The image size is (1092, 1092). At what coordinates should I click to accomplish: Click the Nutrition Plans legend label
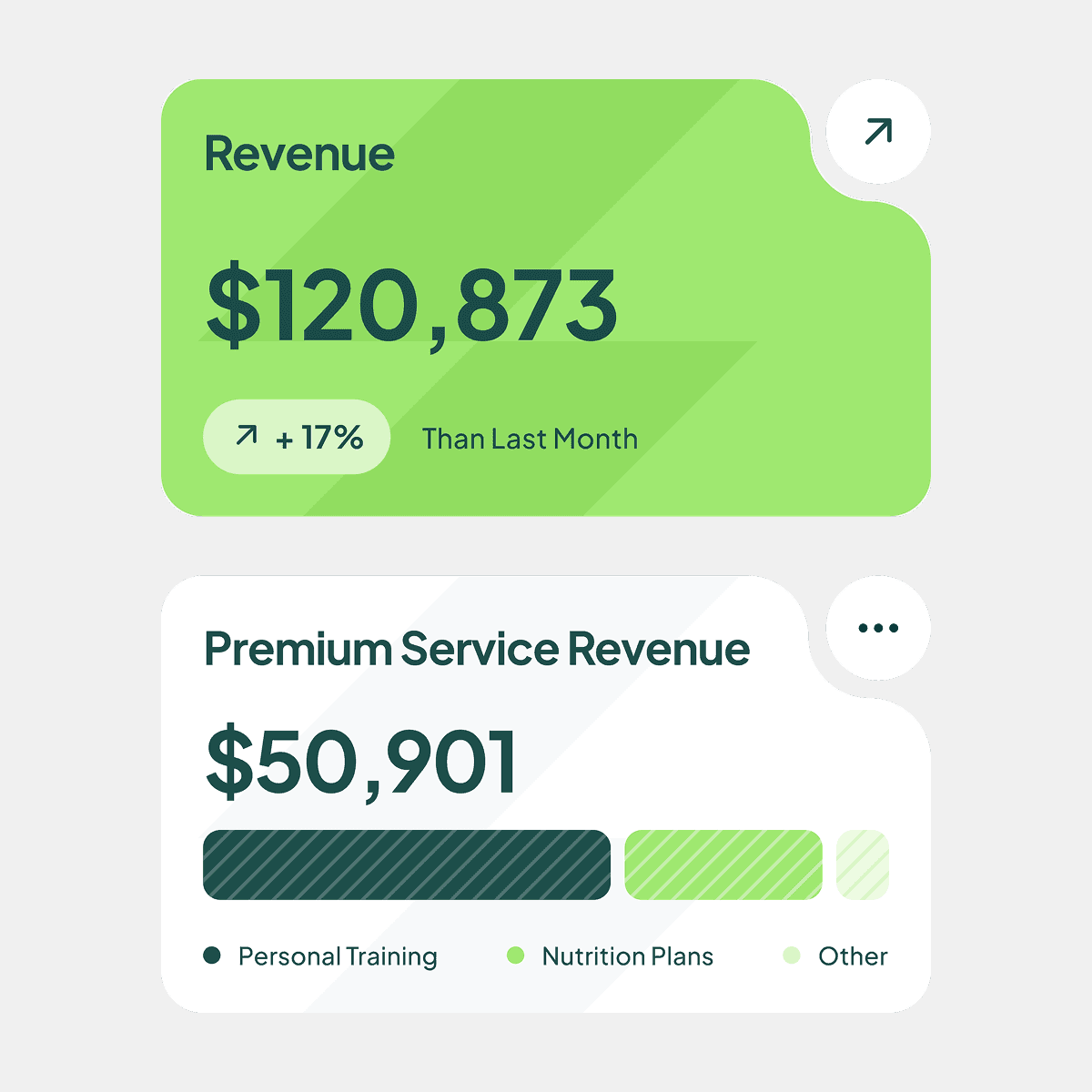(627, 956)
